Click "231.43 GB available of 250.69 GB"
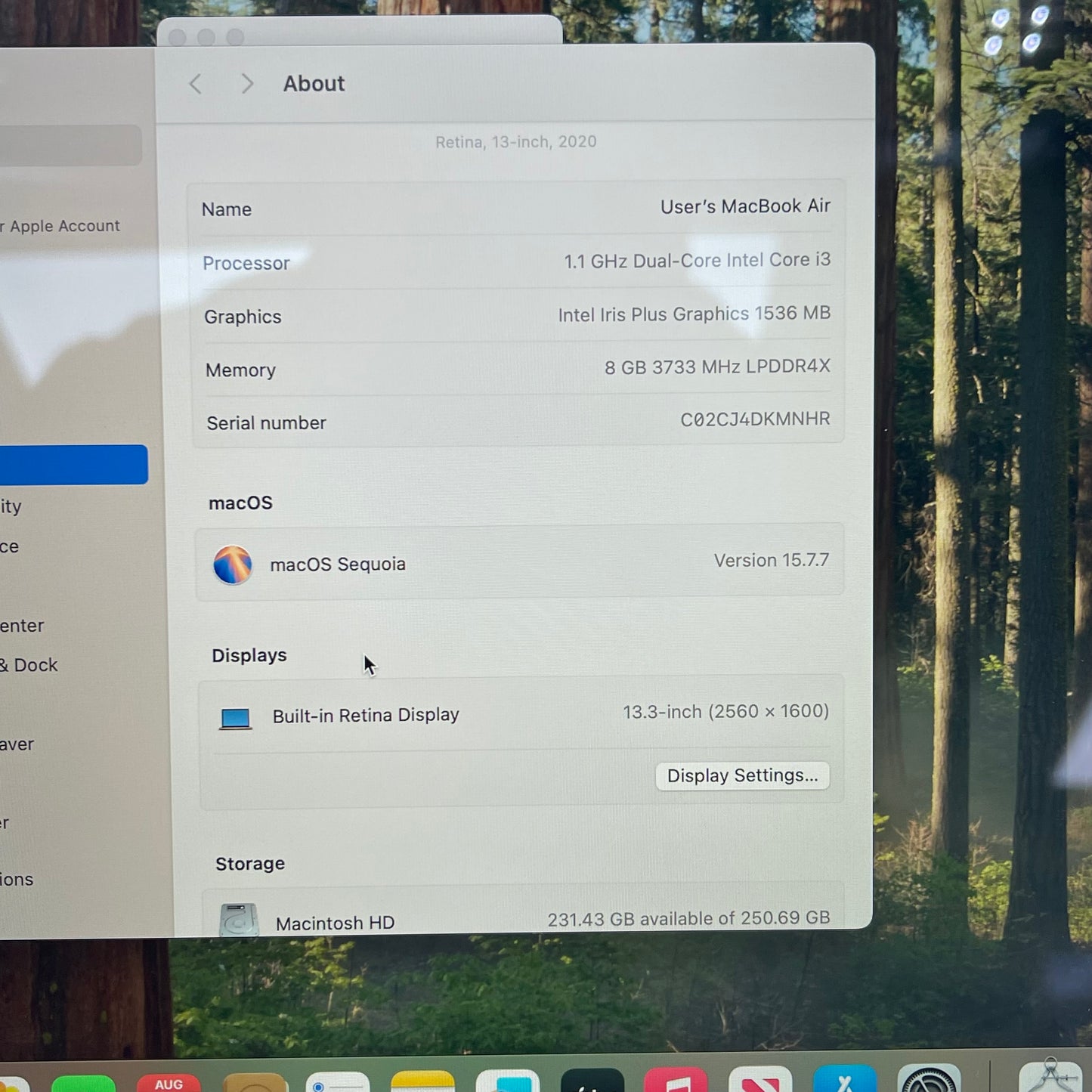The image size is (1092, 1092). (x=688, y=919)
